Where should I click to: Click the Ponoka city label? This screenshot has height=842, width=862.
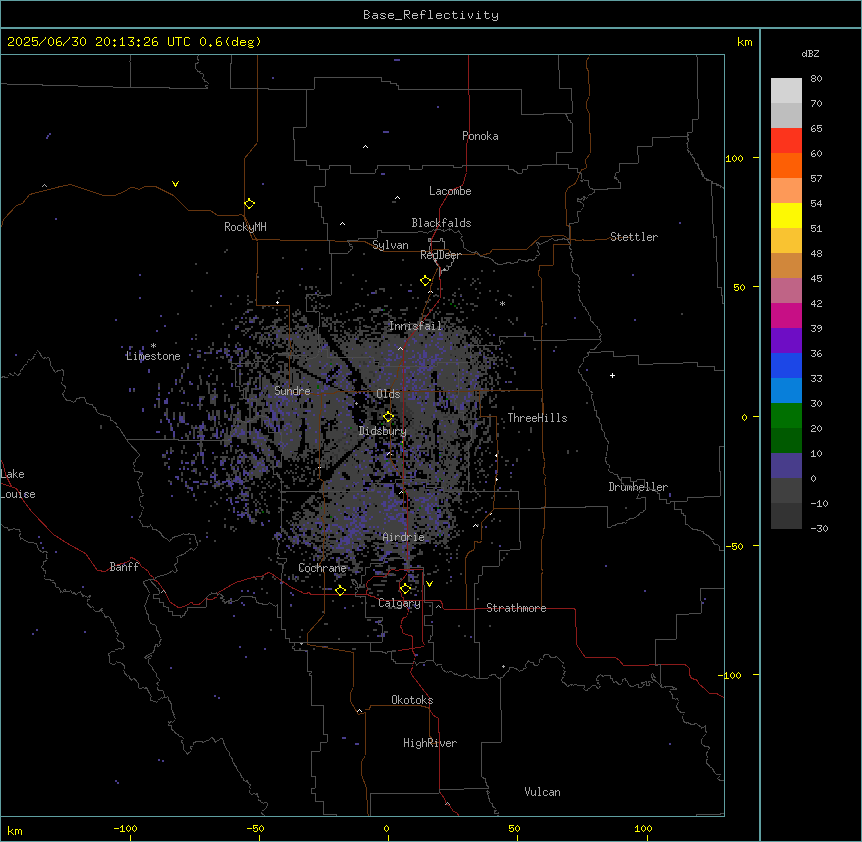(x=480, y=136)
